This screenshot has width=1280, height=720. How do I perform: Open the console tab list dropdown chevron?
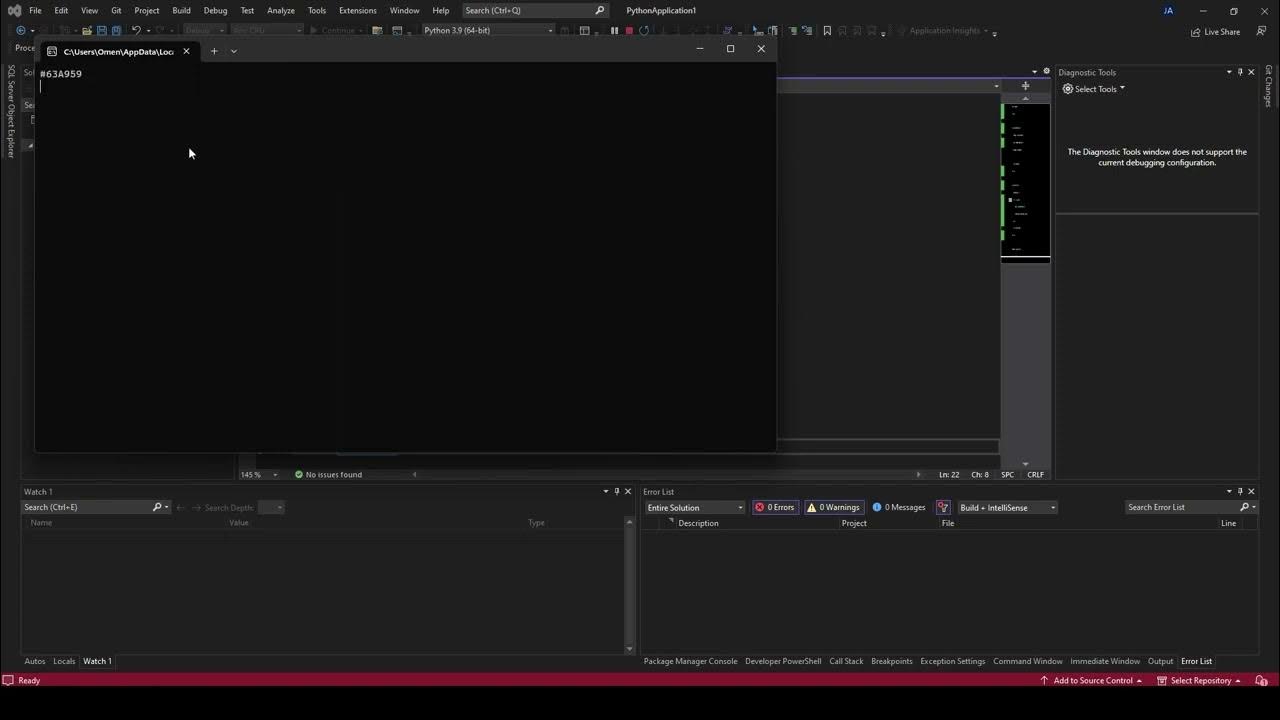pyautogui.click(x=234, y=51)
